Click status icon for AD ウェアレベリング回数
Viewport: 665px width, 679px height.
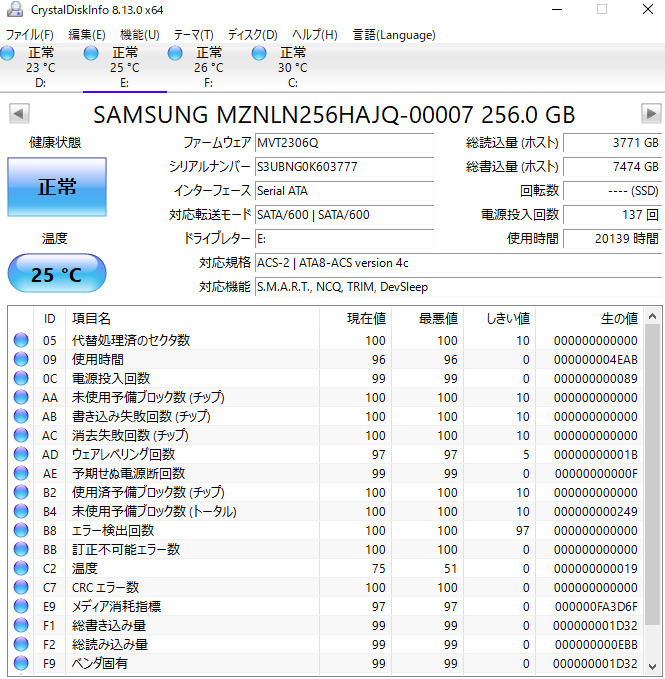click(x=21, y=454)
